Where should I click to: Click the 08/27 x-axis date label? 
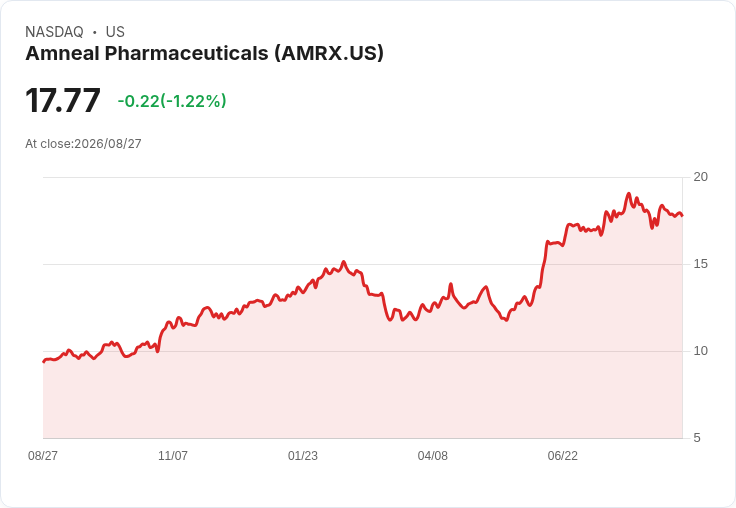point(43,455)
